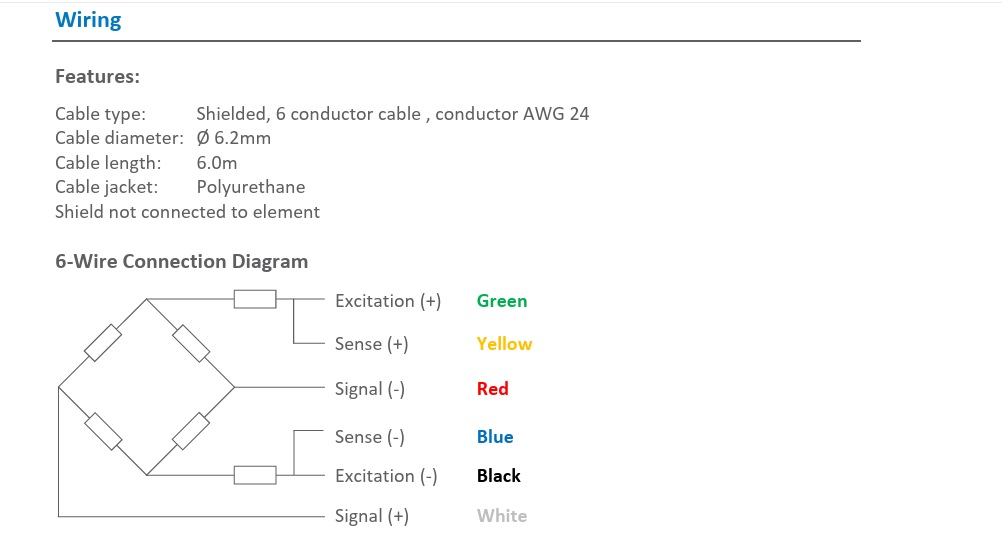Click the Shield not connected to element line

click(x=187, y=212)
